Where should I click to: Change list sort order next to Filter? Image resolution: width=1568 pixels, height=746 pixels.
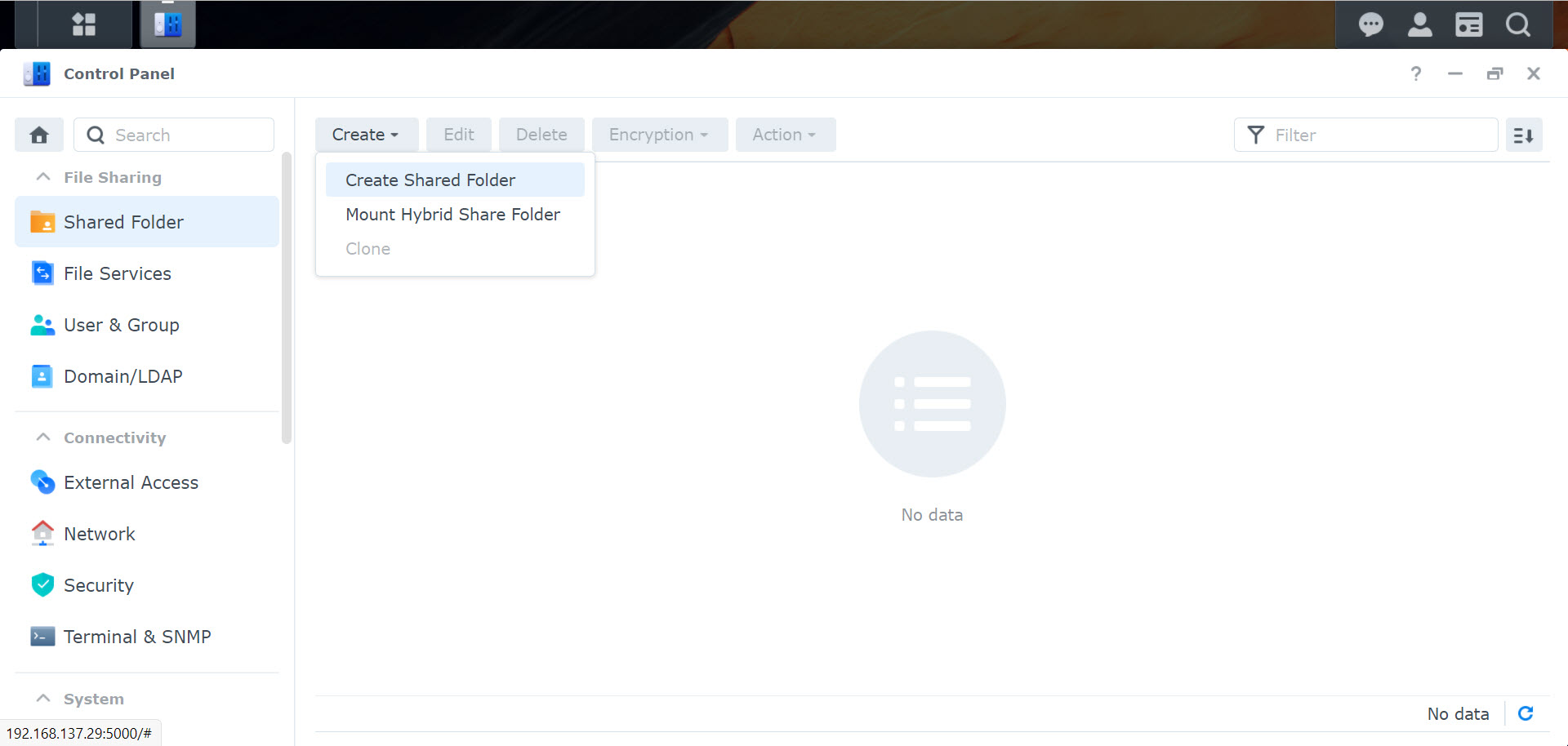(1524, 135)
